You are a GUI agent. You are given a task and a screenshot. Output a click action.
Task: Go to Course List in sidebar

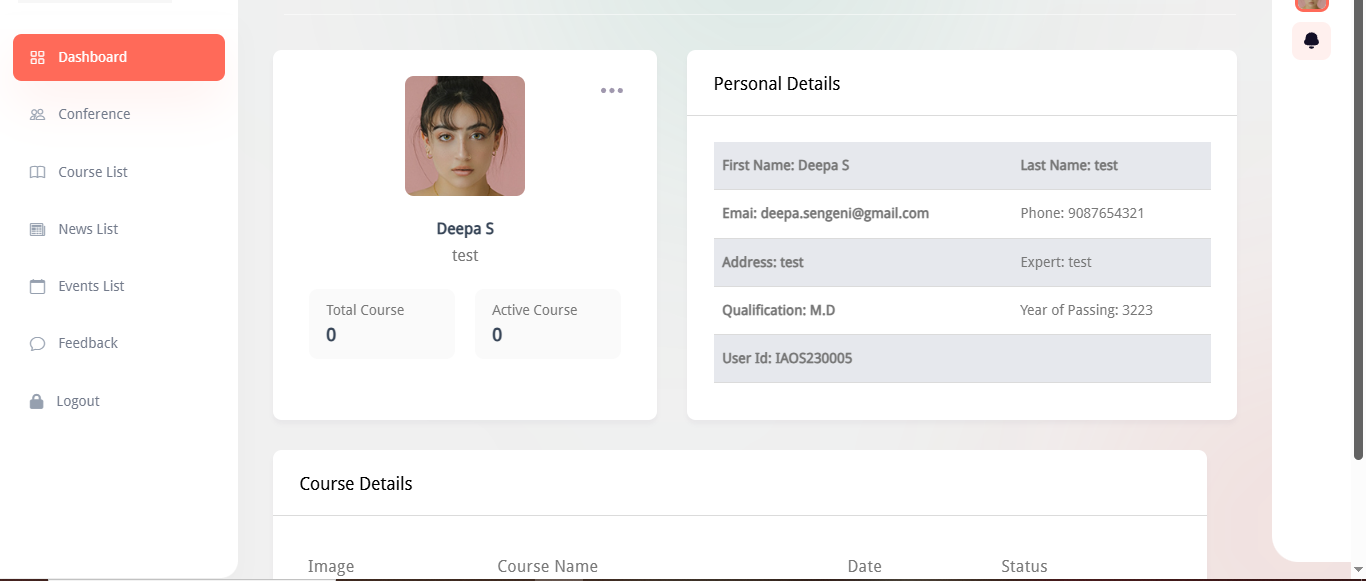tap(93, 172)
